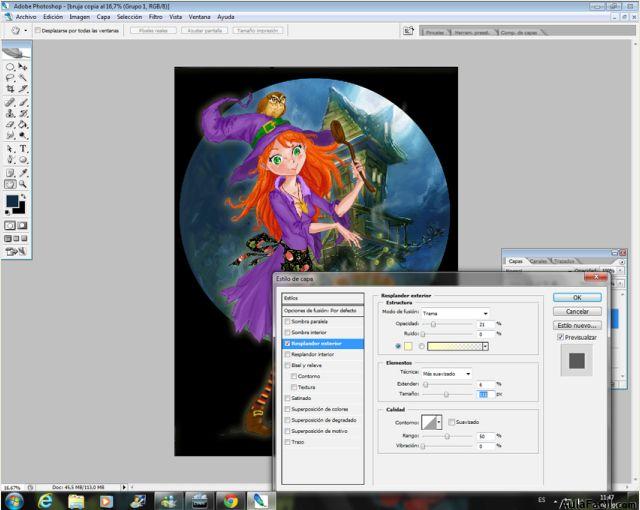The height and width of the screenshot is (510, 640).
Task: Open the Archivo menu
Action: [26, 17]
